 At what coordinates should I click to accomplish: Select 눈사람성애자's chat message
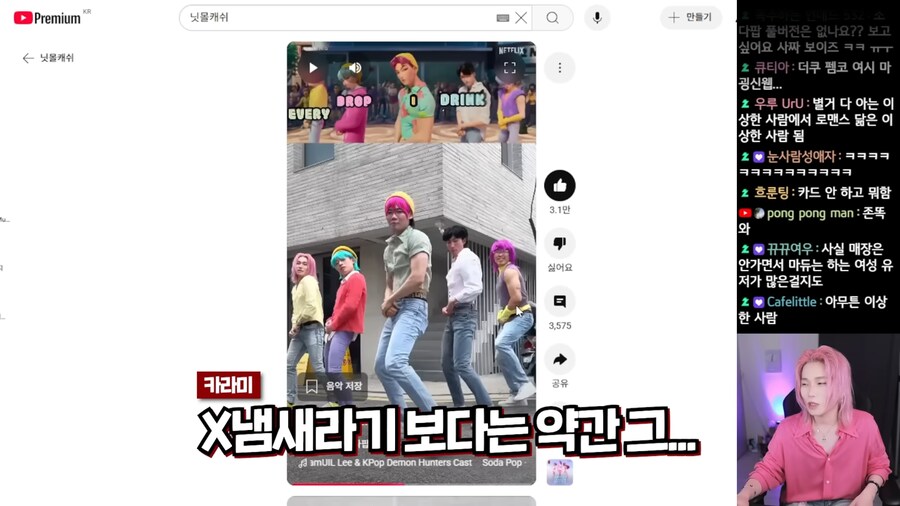(x=815, y=164)
